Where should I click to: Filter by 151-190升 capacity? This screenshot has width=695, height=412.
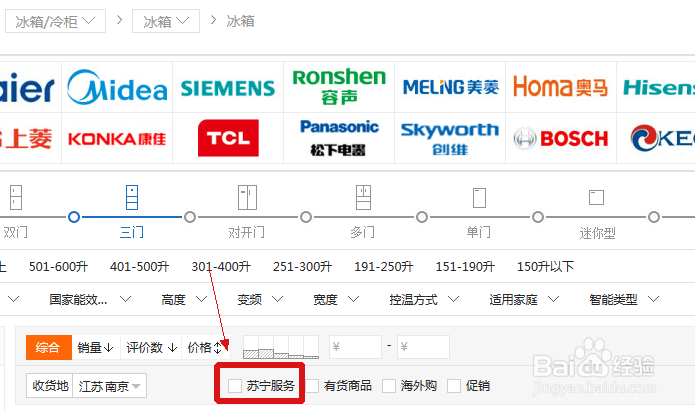465,266
